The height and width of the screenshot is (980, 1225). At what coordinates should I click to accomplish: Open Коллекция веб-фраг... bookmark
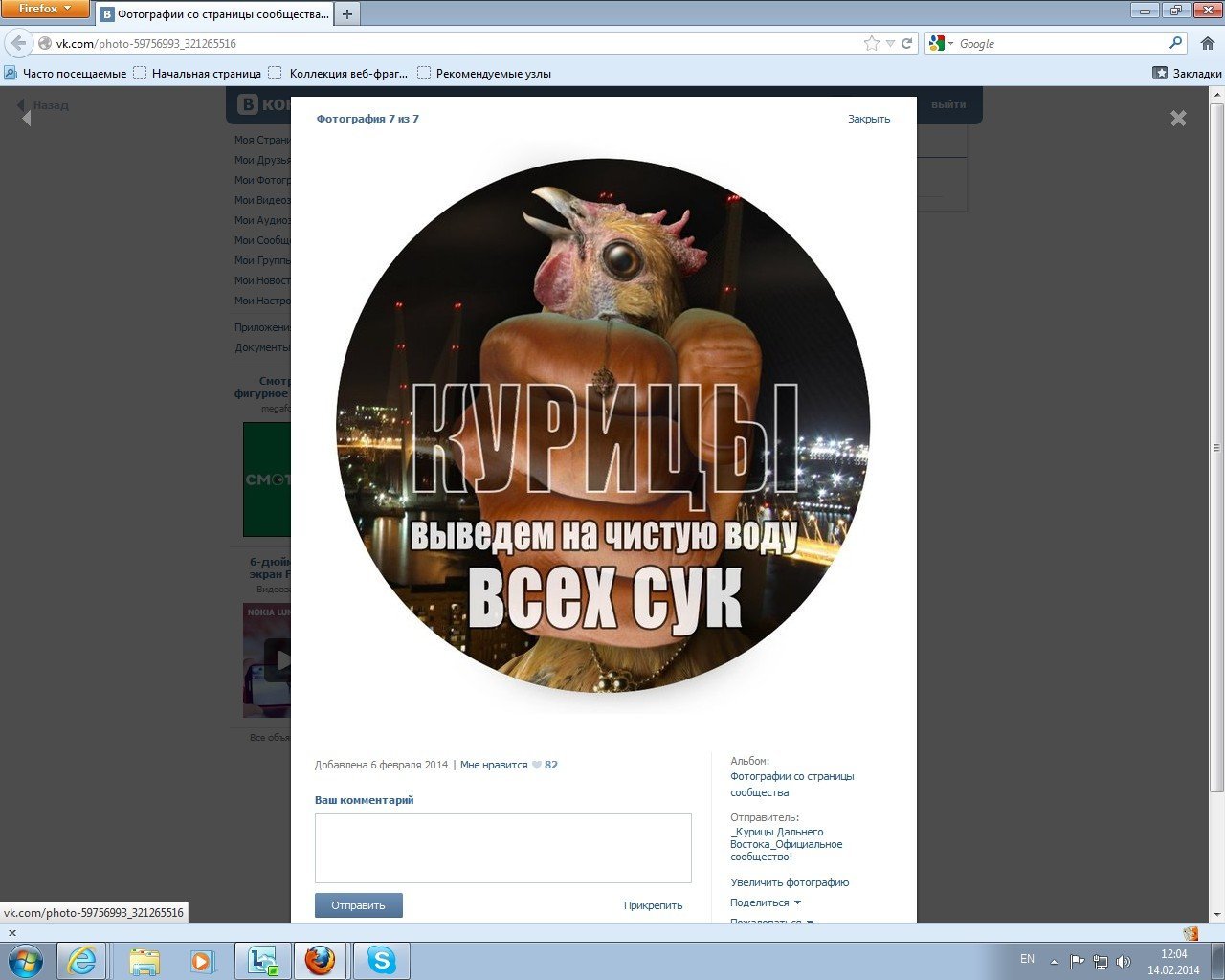[338, 73]
